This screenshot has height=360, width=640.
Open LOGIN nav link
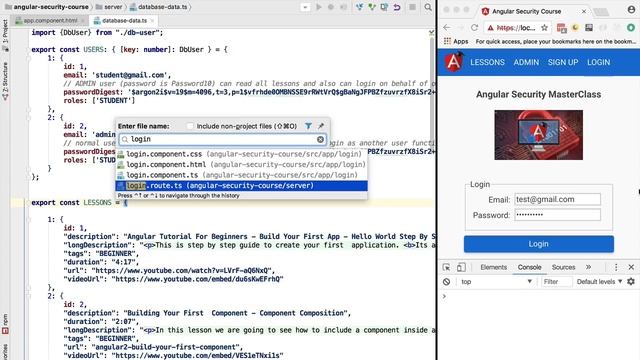point(598,62)
